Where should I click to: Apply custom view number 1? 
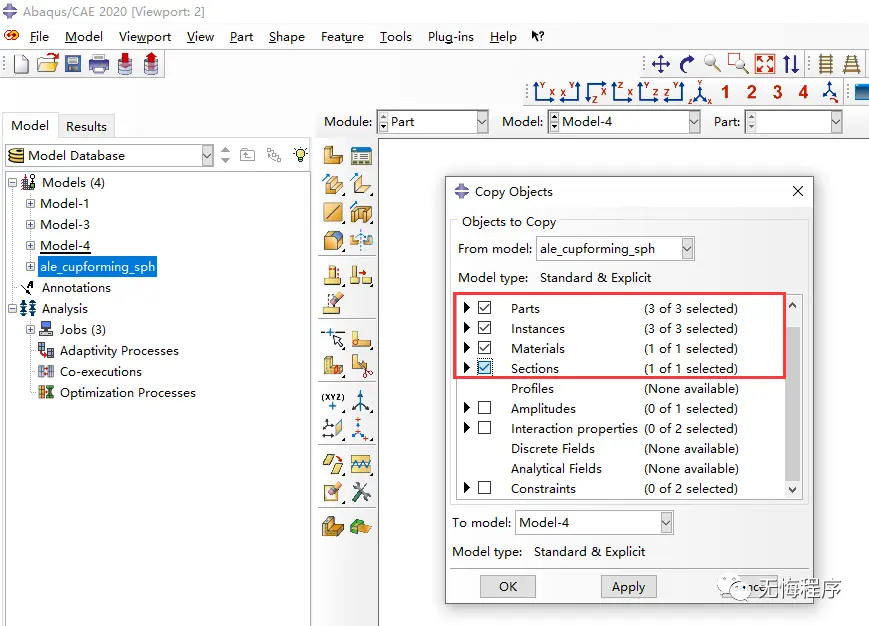[x=725, y=92]
